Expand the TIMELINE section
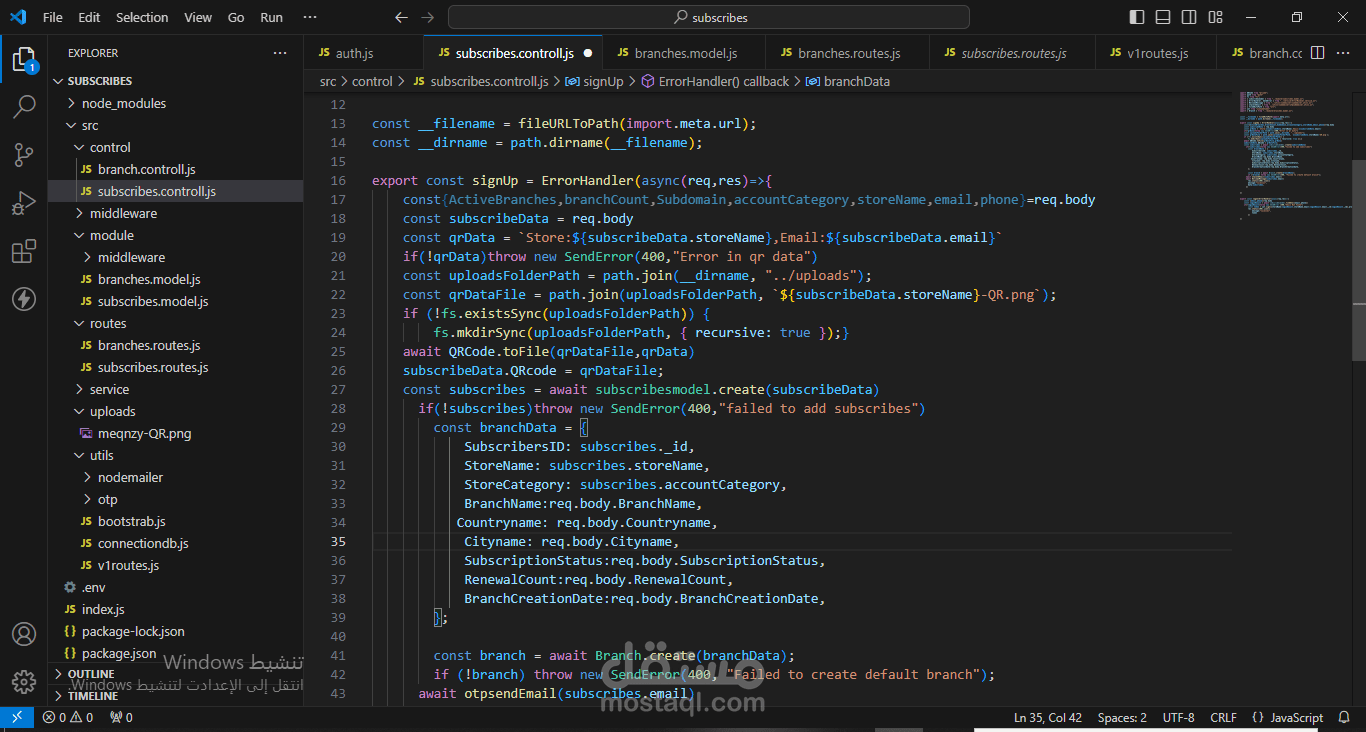Screen dimensions: 1366x732 (x=175, y=696)
